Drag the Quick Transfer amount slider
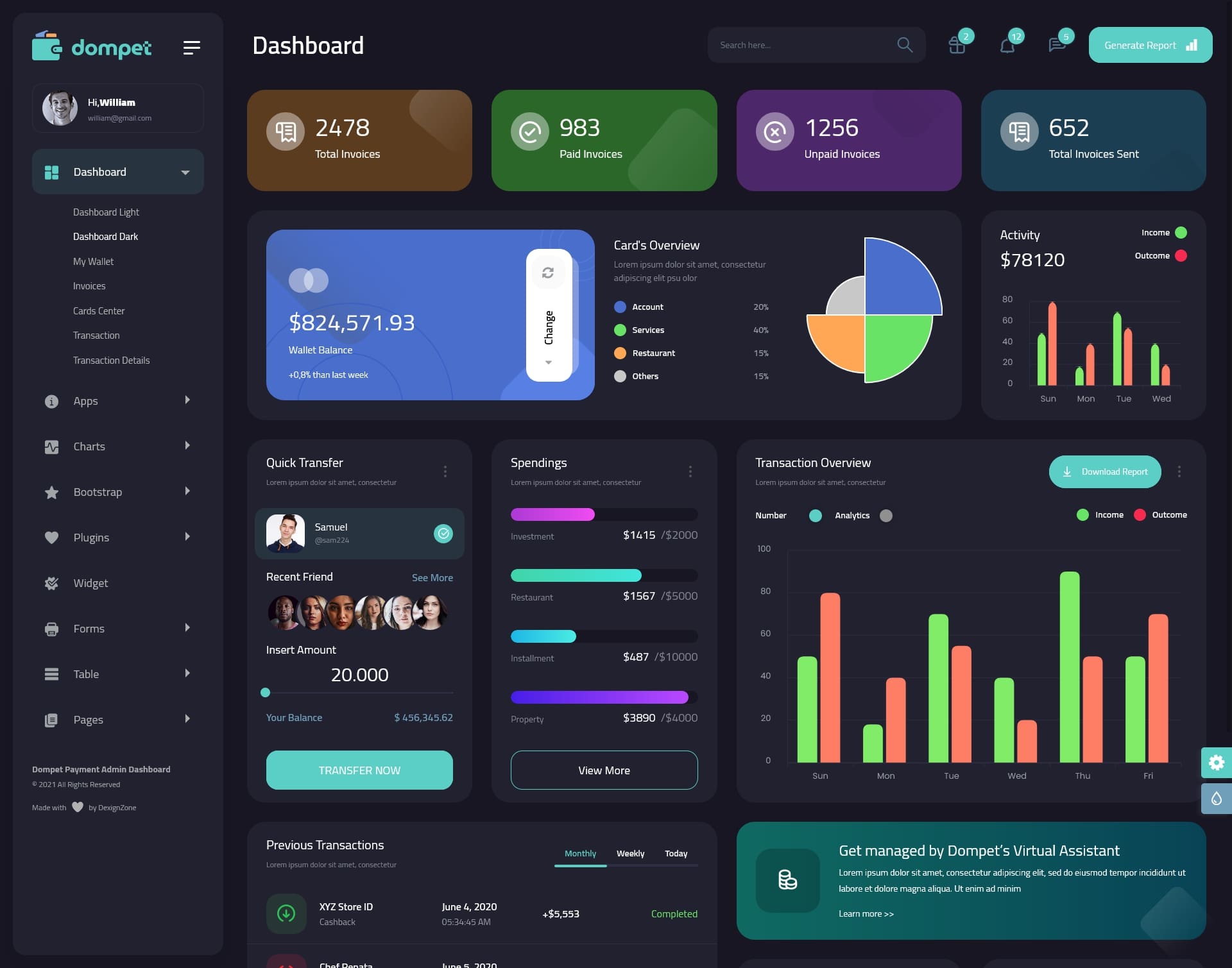 [x=265, y=692]
